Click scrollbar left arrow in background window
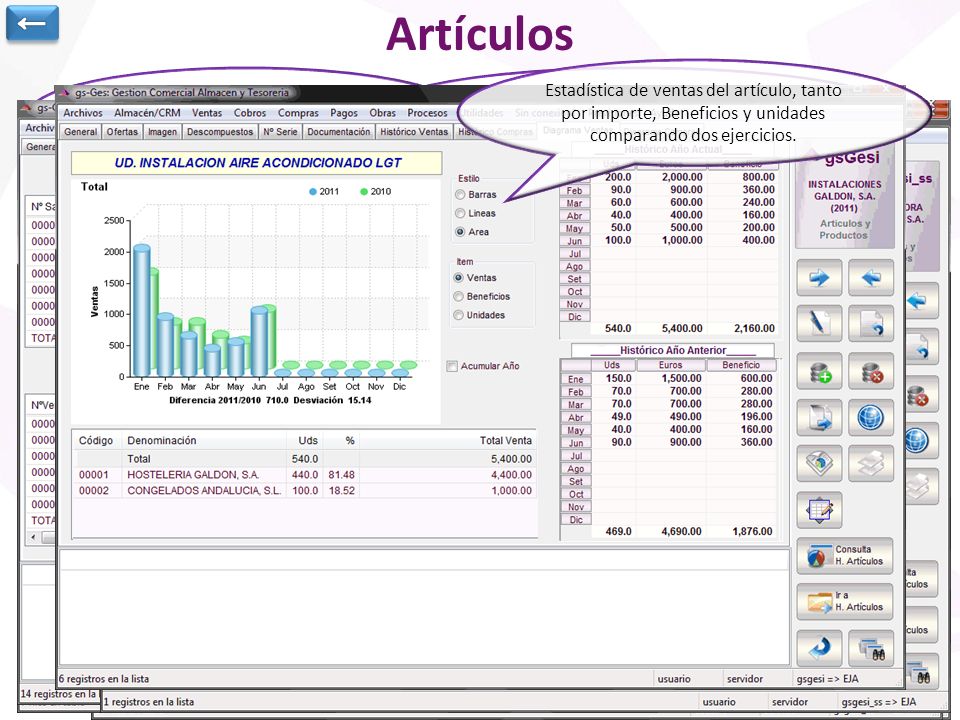 click(x=33, y=538)
